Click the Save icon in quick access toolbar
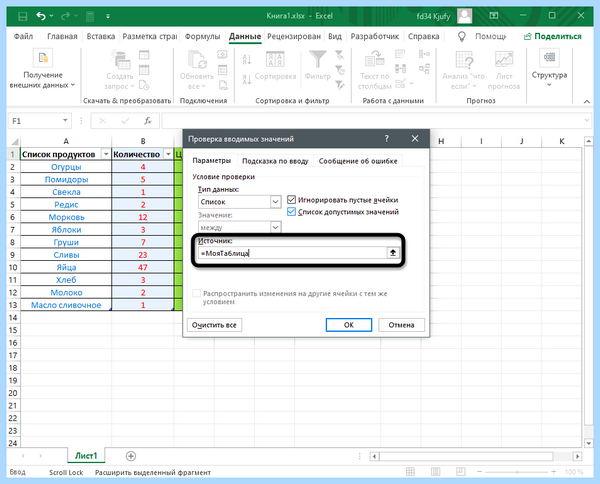Image resolution: width=600 pixels, height=484 pixels. [x=23, y=16]
